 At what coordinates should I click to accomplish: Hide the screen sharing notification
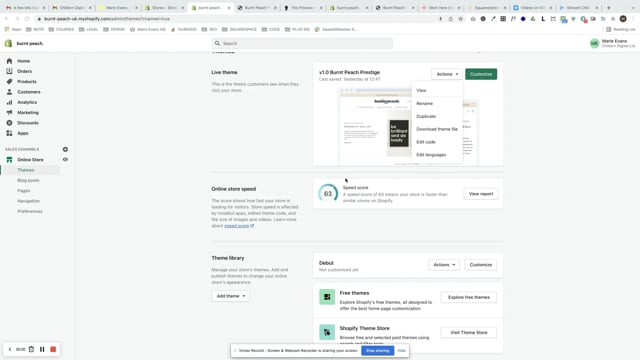coord(402,351)
